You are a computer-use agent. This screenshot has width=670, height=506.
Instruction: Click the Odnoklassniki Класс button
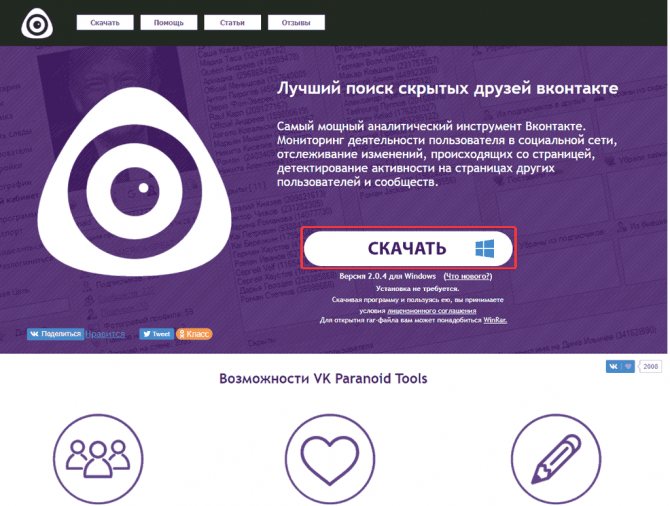click(194, 334)
